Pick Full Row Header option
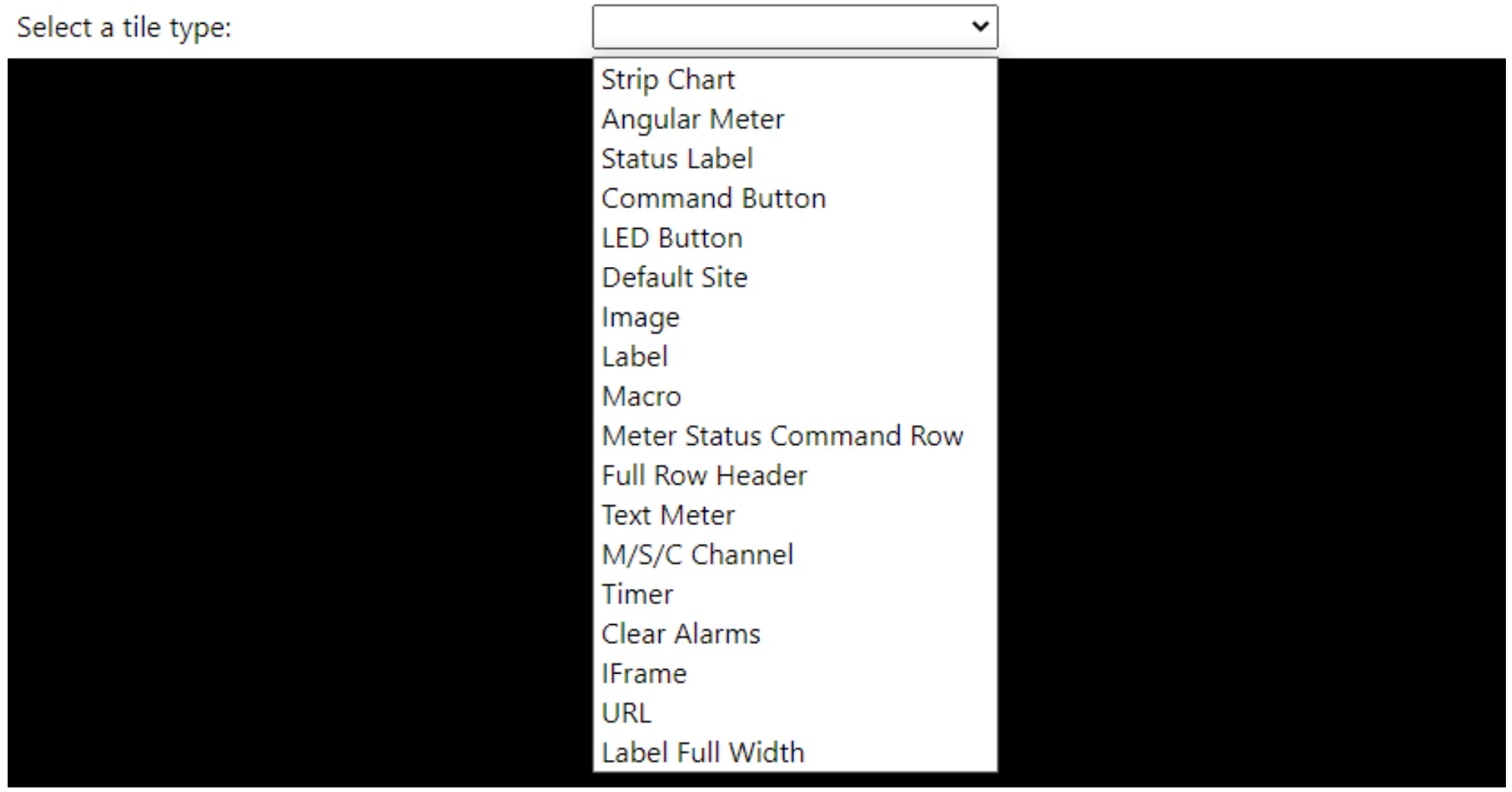 (704, 476)
